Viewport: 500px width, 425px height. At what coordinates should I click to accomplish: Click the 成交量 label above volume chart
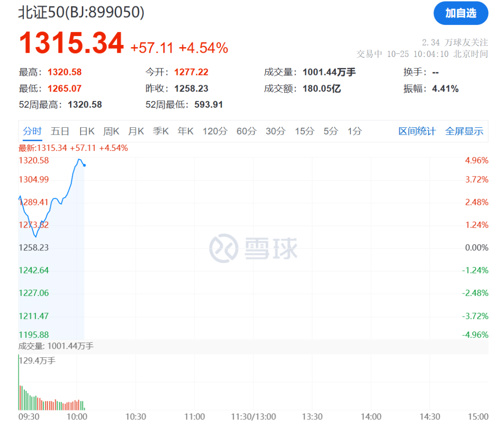56,346
